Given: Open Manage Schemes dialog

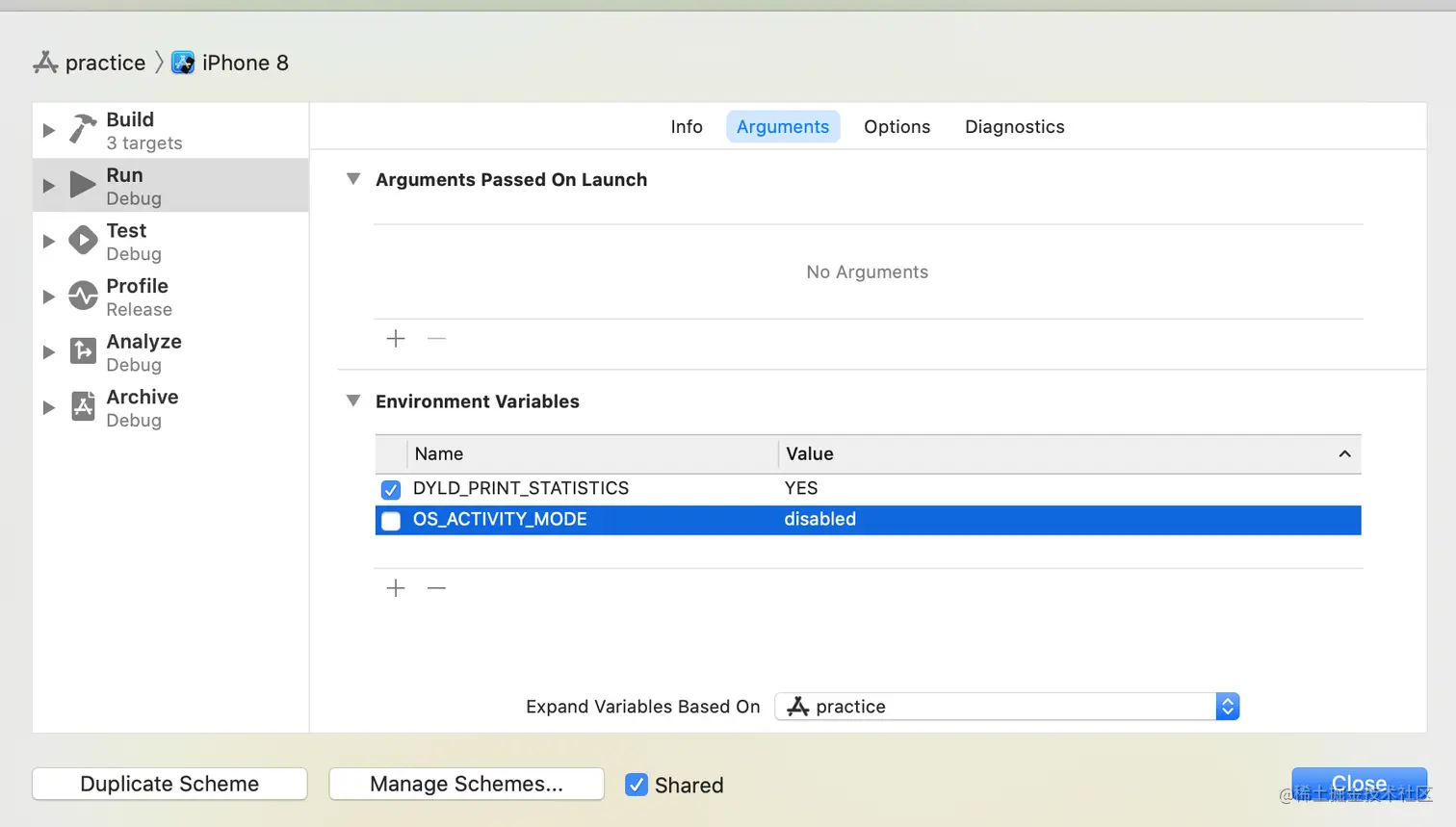Looking at the screenshot, I should click(x=466, y=784).
